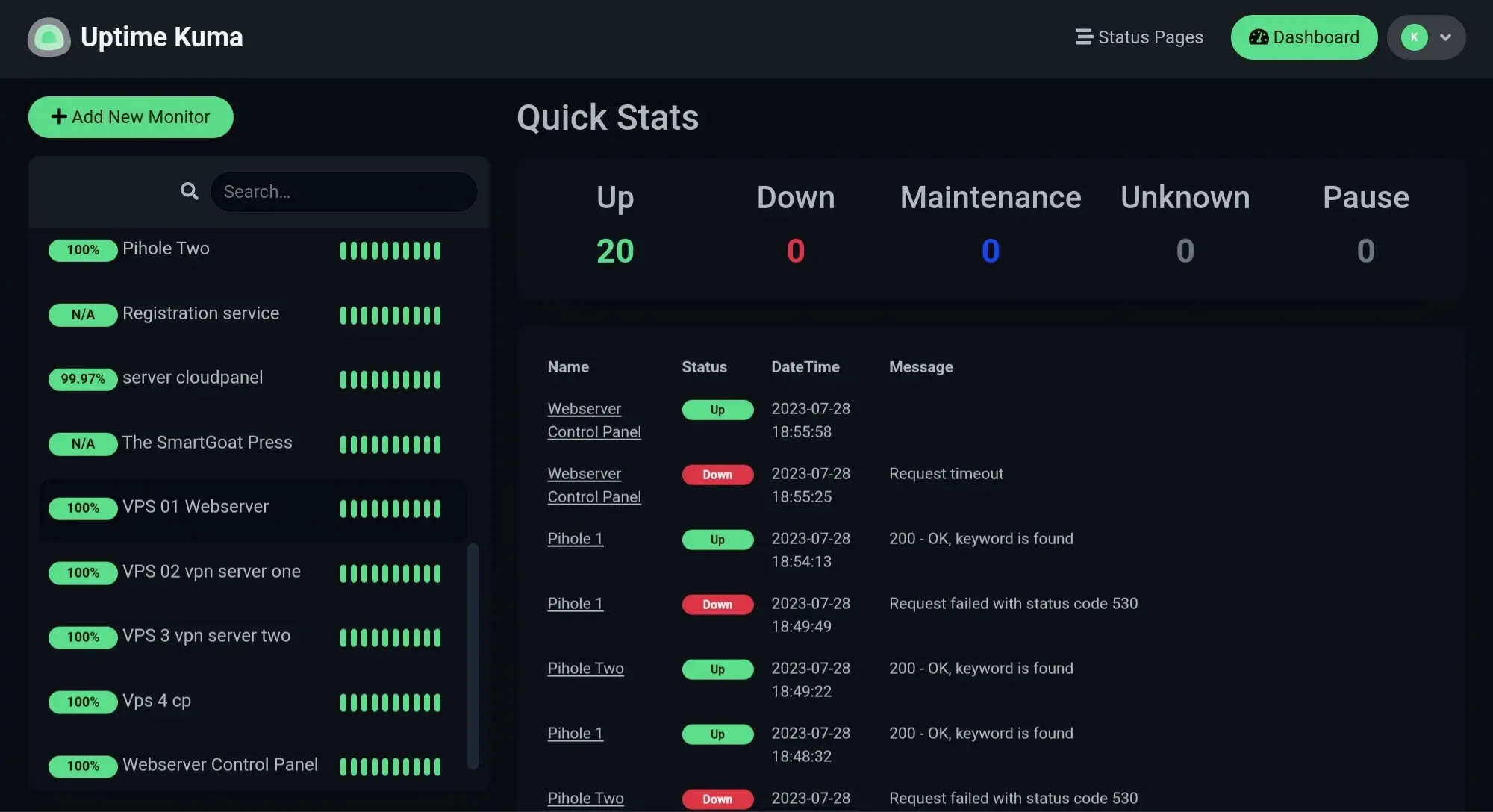Click the 99.97% uptime badge
The width and height of the screenshot is (1493, 812).
tap(83, 379)
